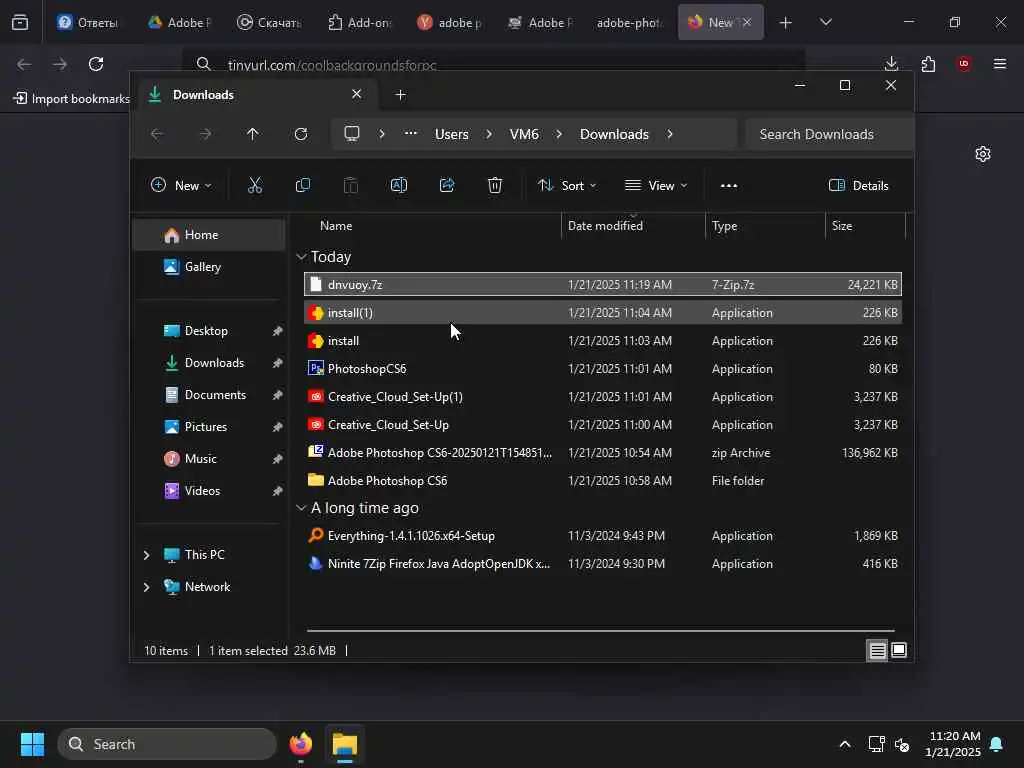Screen dimensions: 1024x768
Task: Switch to the adobe-phot Firefox tab
Action: click(x=630, y=22)
